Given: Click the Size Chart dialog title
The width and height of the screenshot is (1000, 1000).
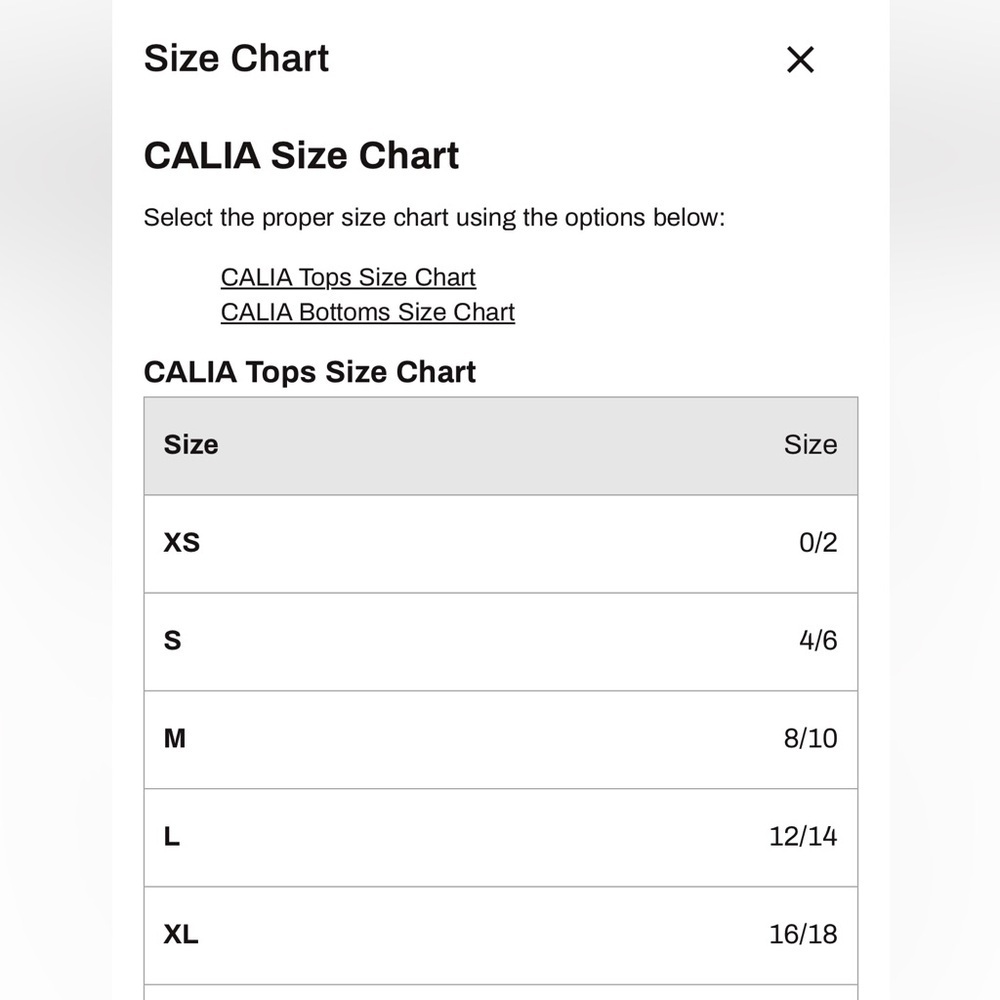Looking at the screenshot, I should click(236, 58).
